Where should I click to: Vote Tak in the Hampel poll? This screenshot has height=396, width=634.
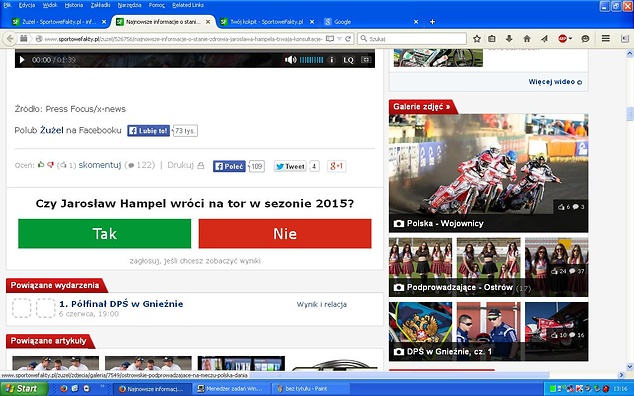105,233
